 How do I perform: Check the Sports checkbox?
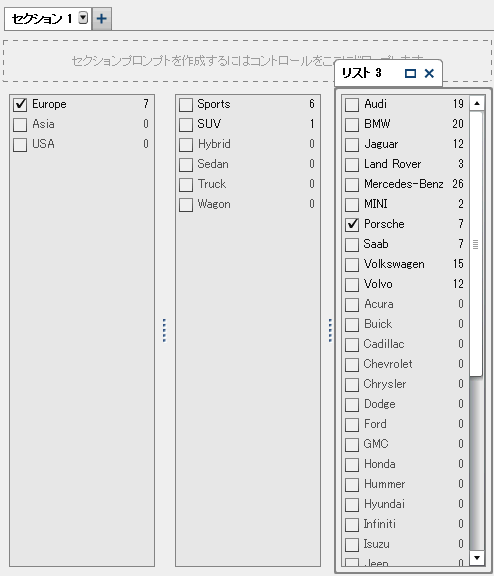pyautogui.click(x=186, y=105)
